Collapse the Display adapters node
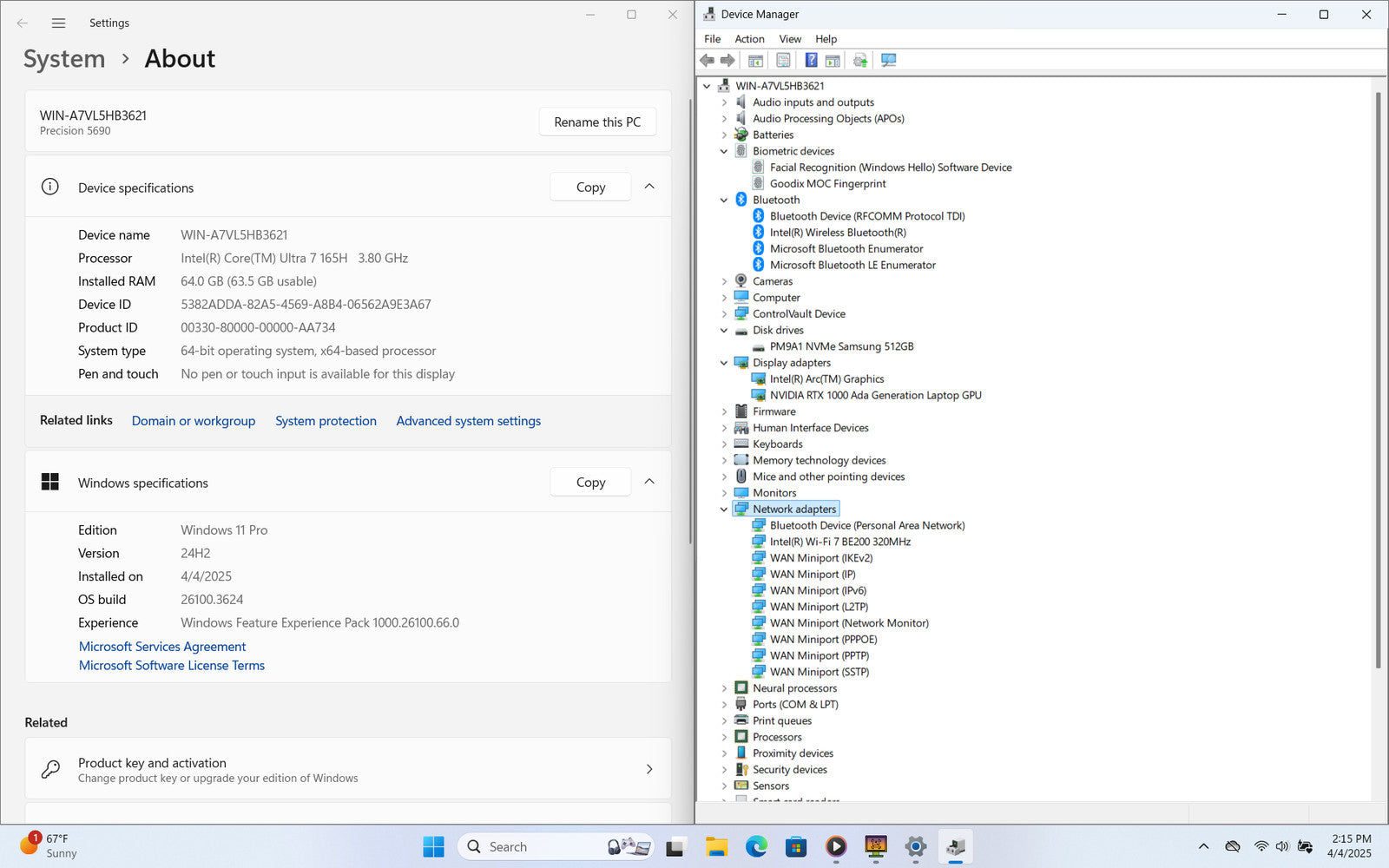The width and height of the screenshot is (1389, 868). (724, 363)
